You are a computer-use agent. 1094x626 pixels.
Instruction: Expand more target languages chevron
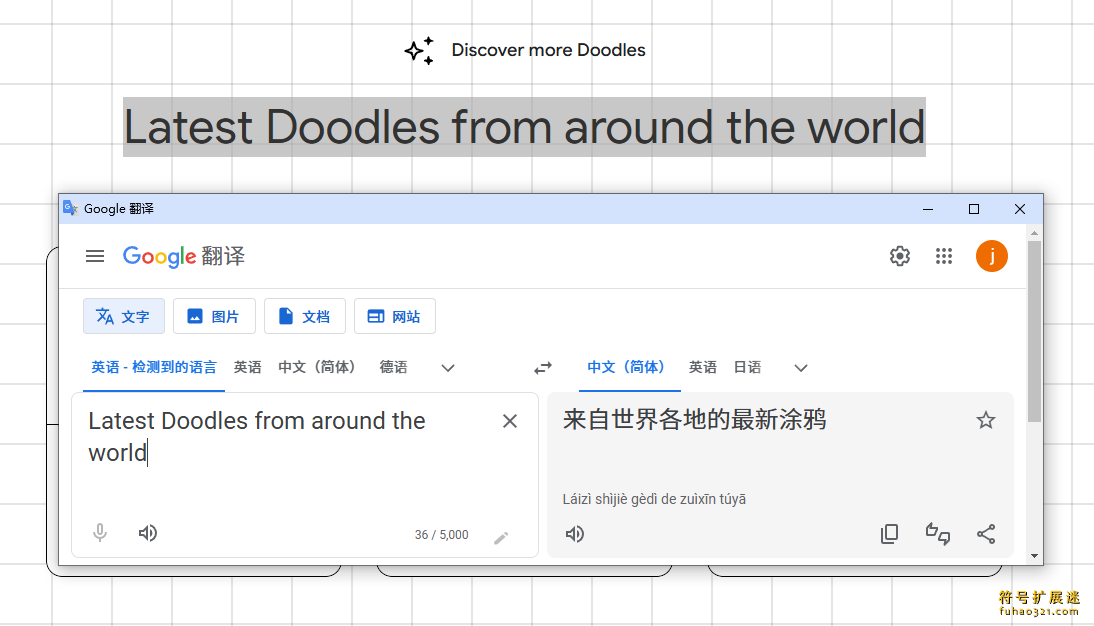(801, 368)
